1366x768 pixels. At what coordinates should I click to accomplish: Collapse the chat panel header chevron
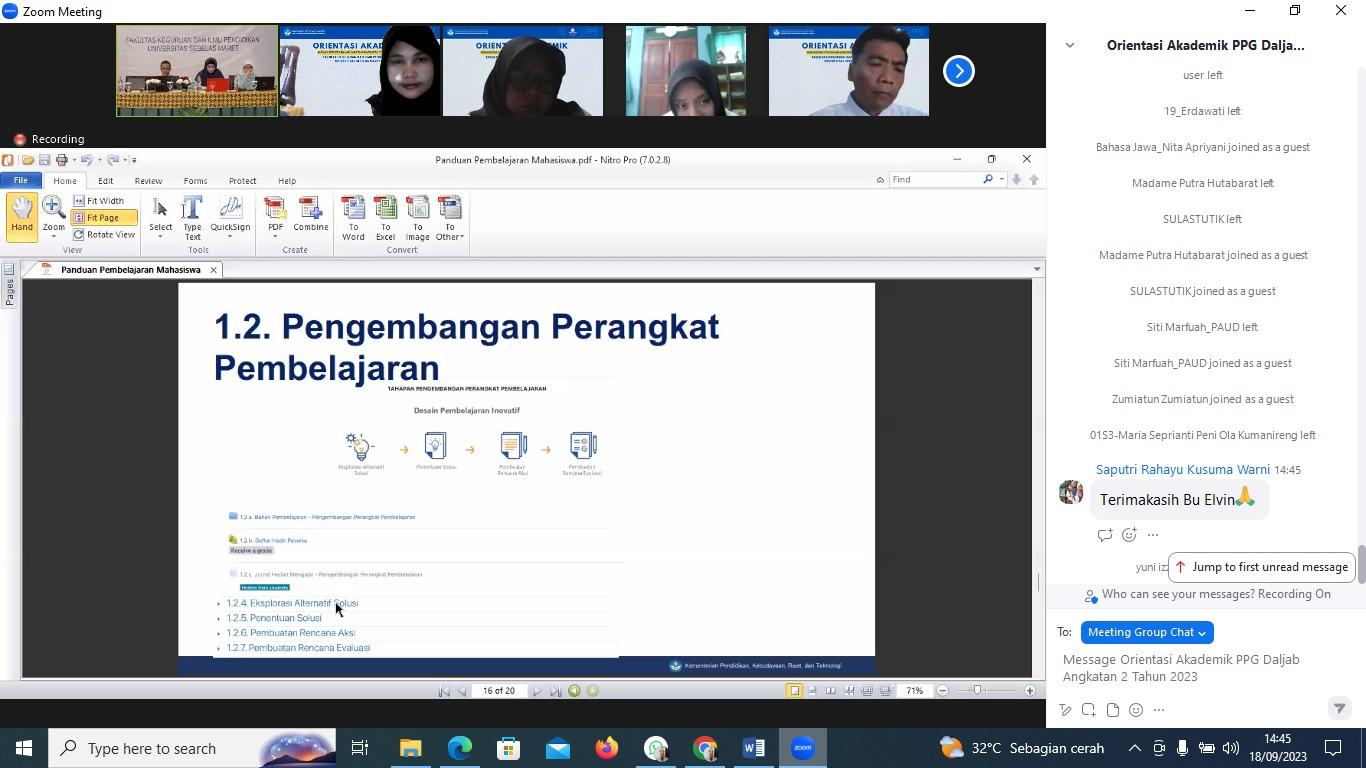pos(1069,45)
